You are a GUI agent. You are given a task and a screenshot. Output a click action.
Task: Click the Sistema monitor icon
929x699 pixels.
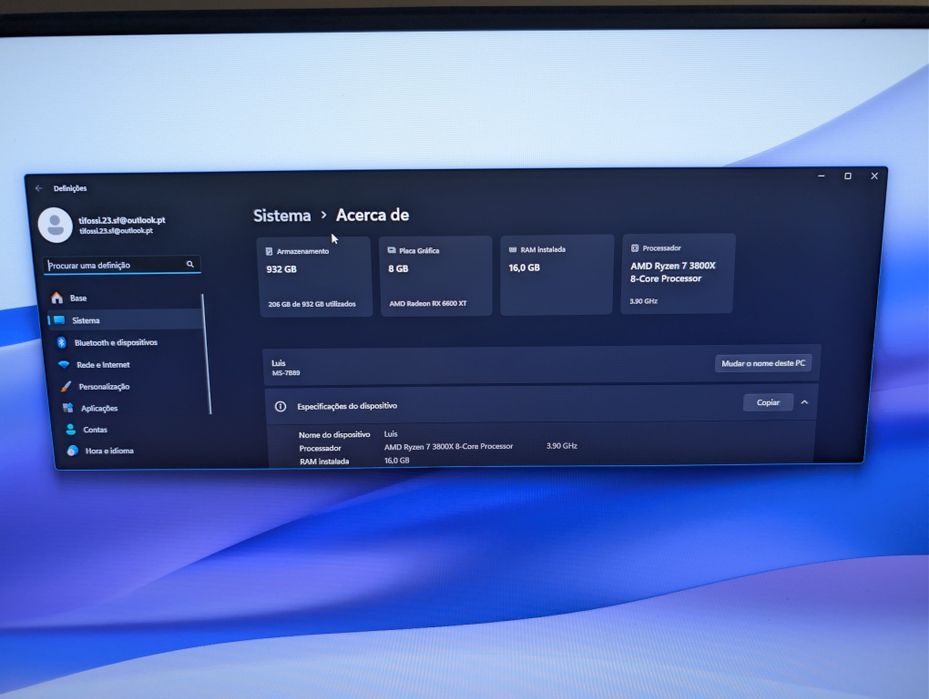[59, 320]
